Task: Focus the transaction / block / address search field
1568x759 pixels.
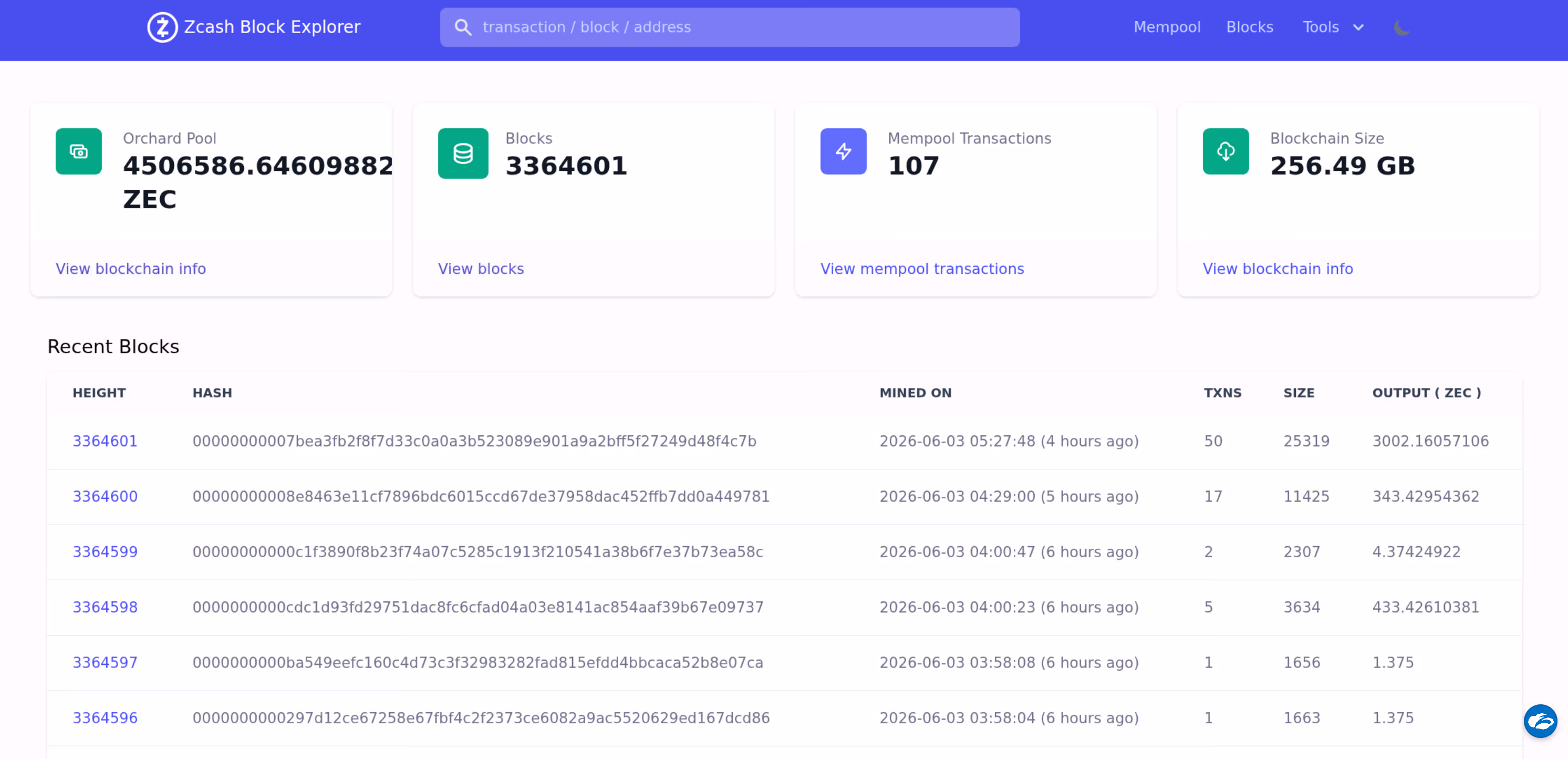Action: [729, 27]
